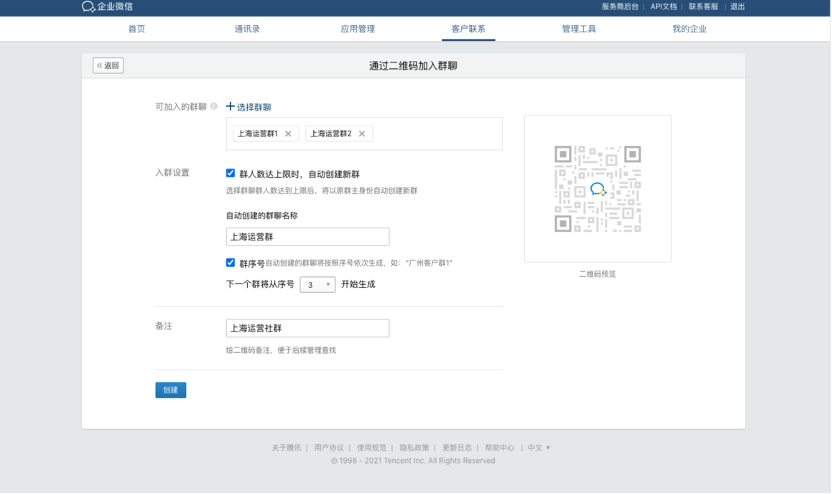Open the 更新日志 footer link

[x=457, y=448]
